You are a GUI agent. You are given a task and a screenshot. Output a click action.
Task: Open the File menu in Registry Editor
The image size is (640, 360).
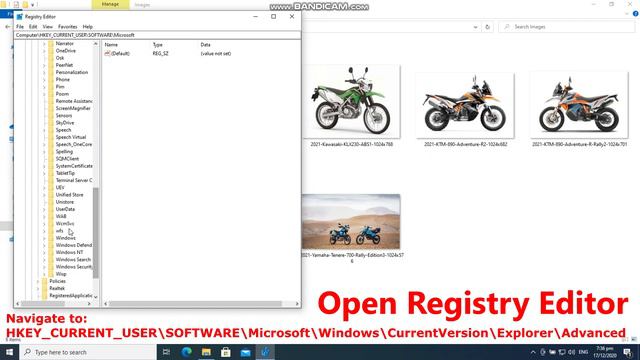click(20, 27)
